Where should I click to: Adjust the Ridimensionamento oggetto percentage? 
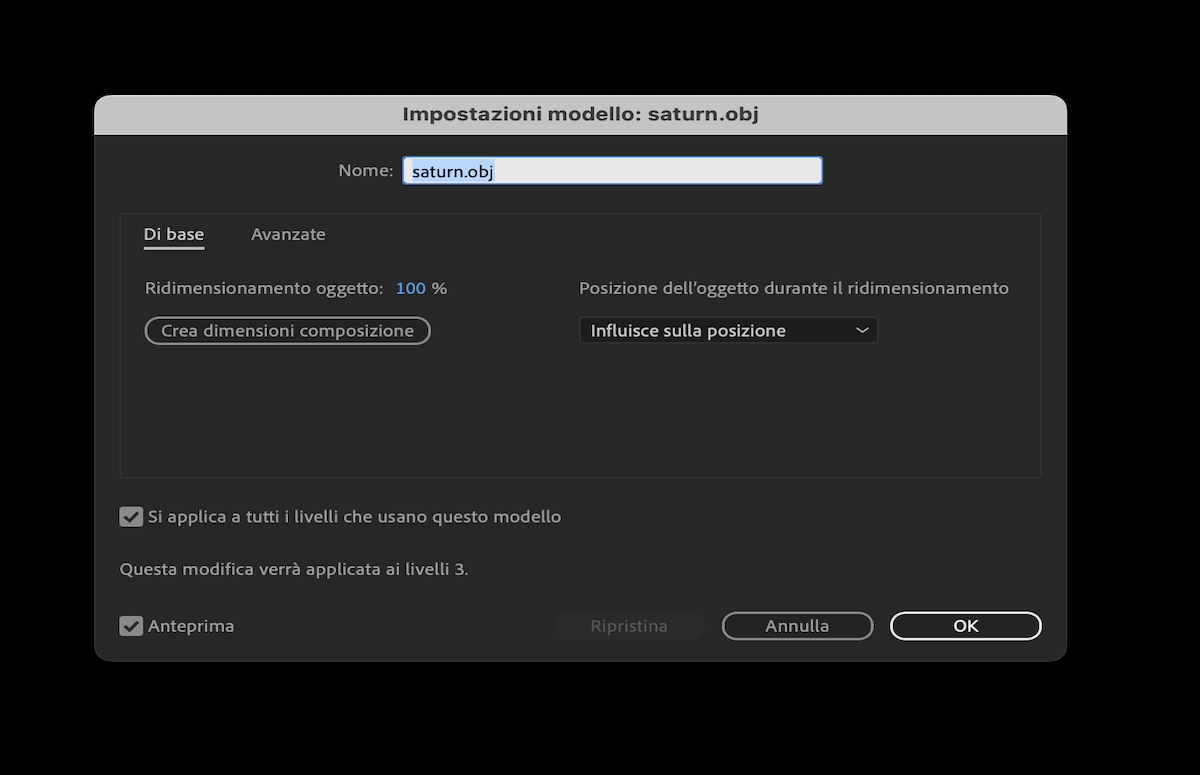coord(412,288)
